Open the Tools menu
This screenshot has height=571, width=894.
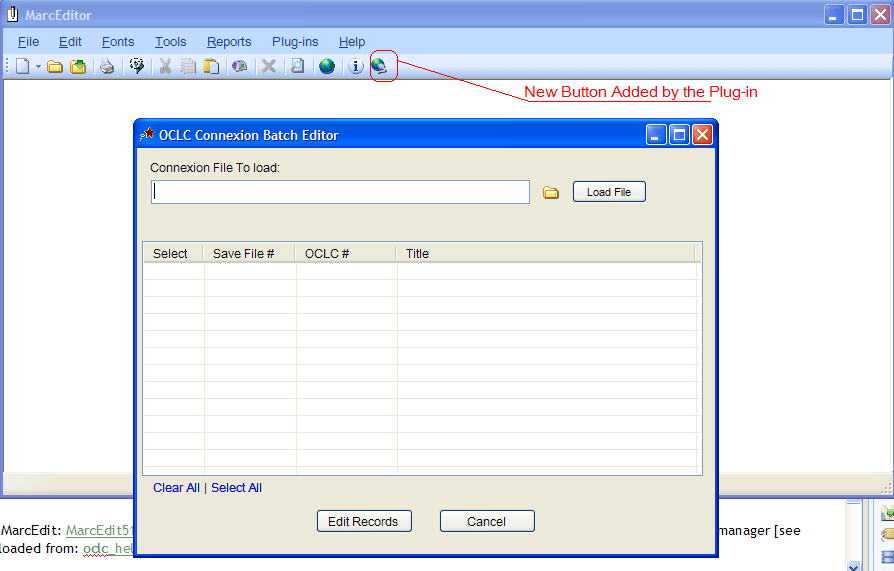170,42
